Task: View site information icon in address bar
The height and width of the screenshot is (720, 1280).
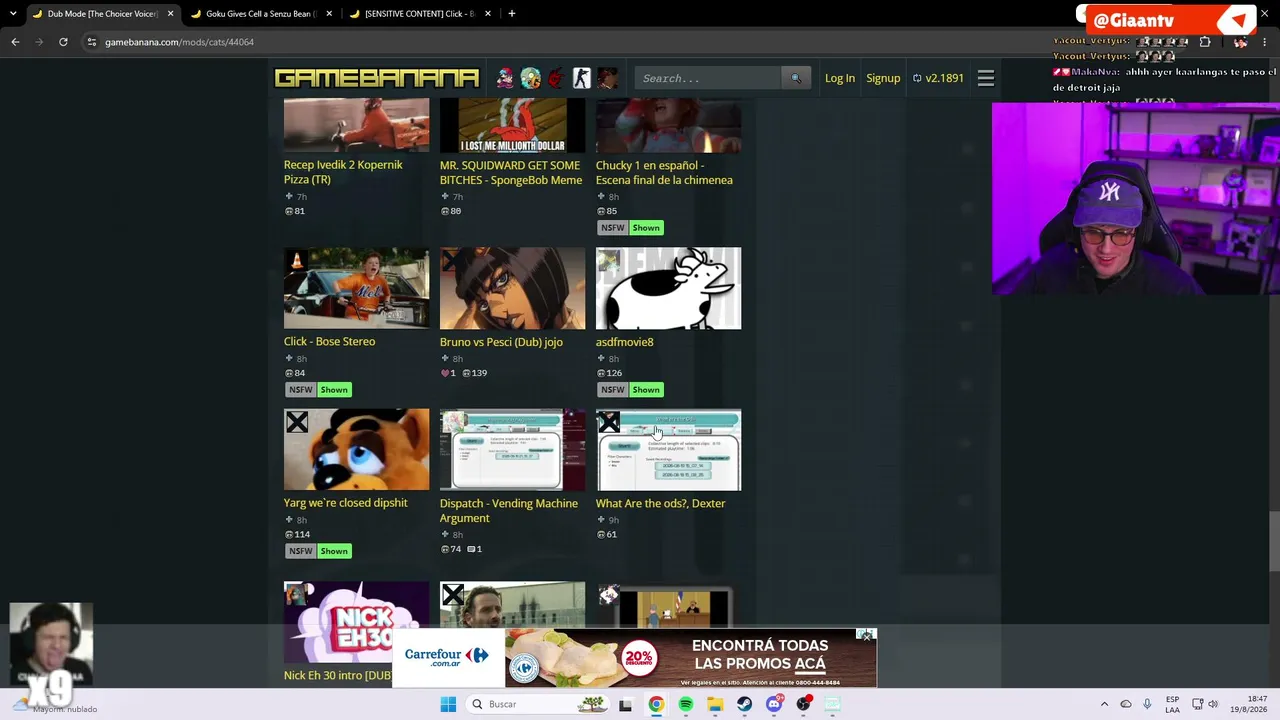Action: pyautogui.click(x=92, y=42)
